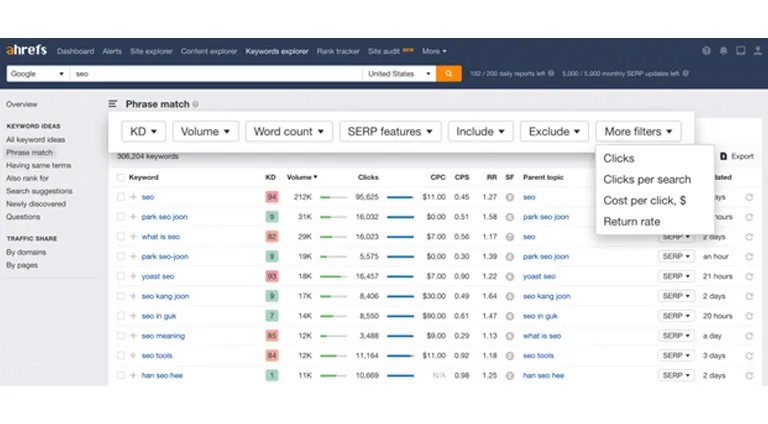Open Site explorer in top navigation

151,51
